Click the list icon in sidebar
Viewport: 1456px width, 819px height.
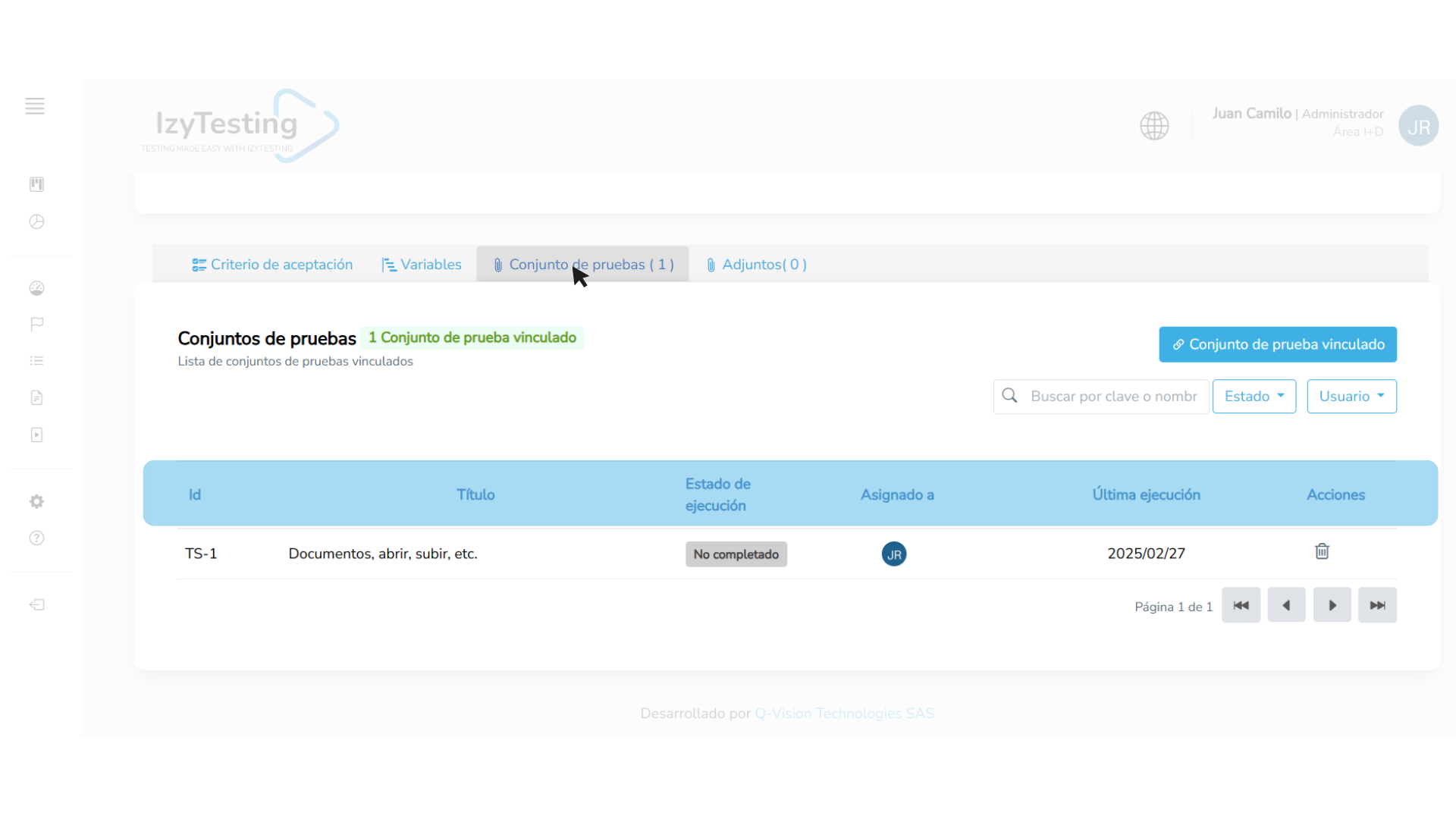(36, 361)
